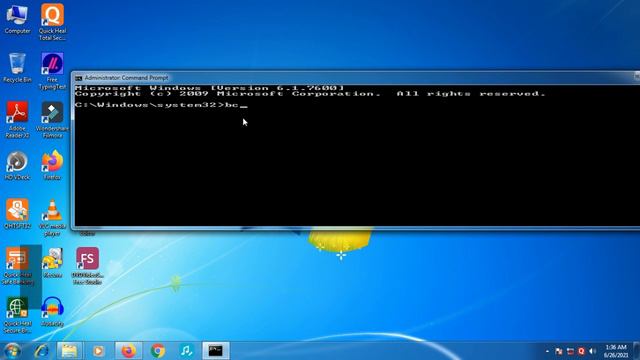Open the volume speaker tray icon

coord(593,351)
